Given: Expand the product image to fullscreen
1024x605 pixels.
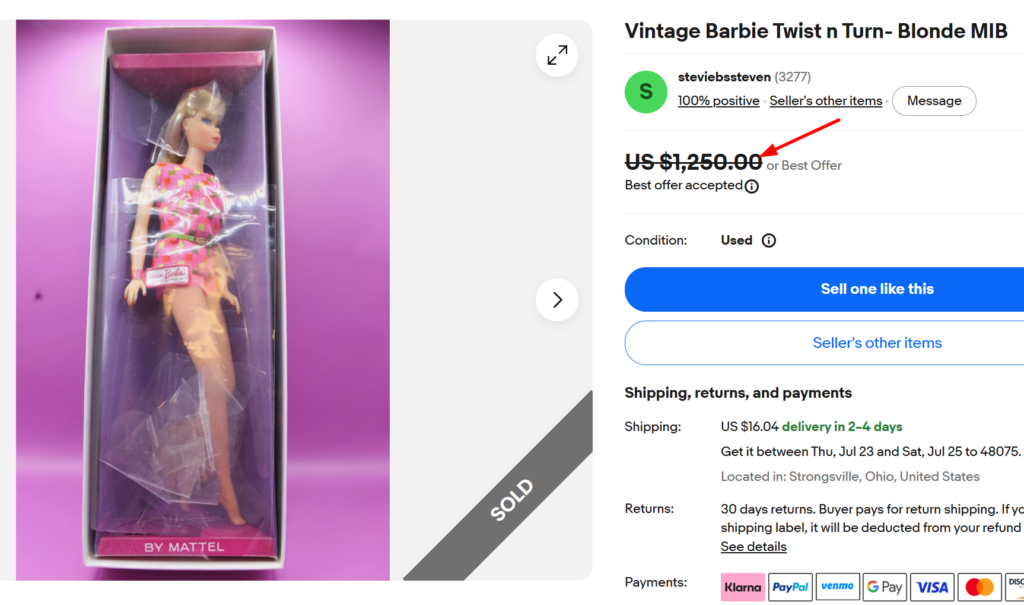Looking at the screenshot, I should [x=557, y=56].
